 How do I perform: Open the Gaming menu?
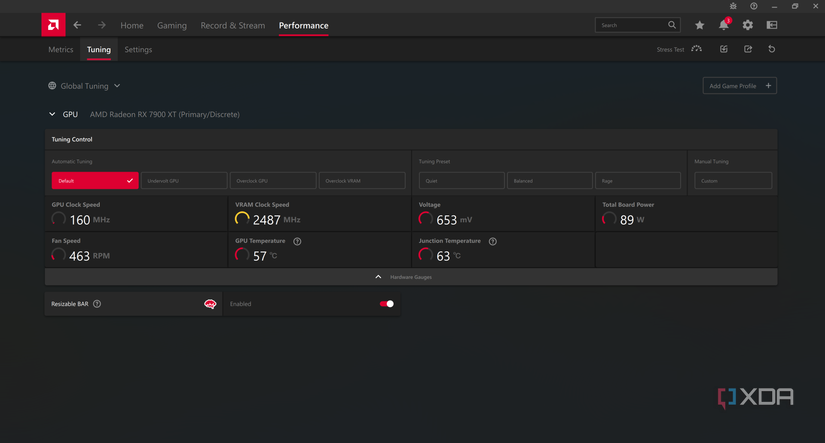point(171,25)
